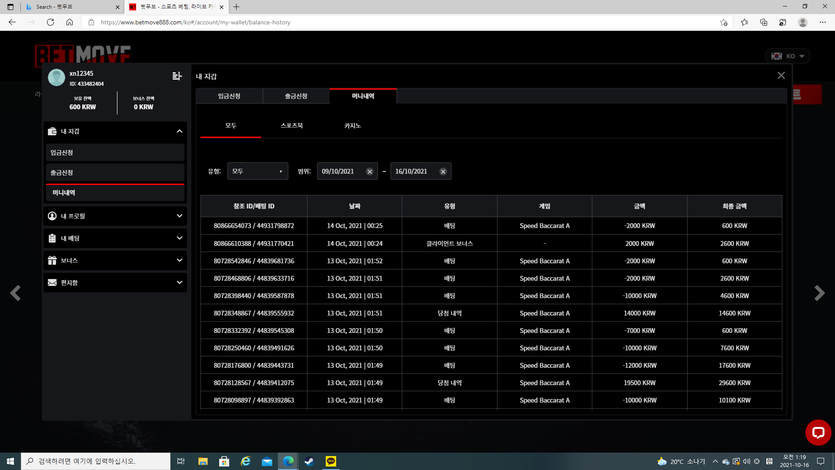The image size is (835, 470).
Task: Open the browser favorites list icon
Action: 744,22
